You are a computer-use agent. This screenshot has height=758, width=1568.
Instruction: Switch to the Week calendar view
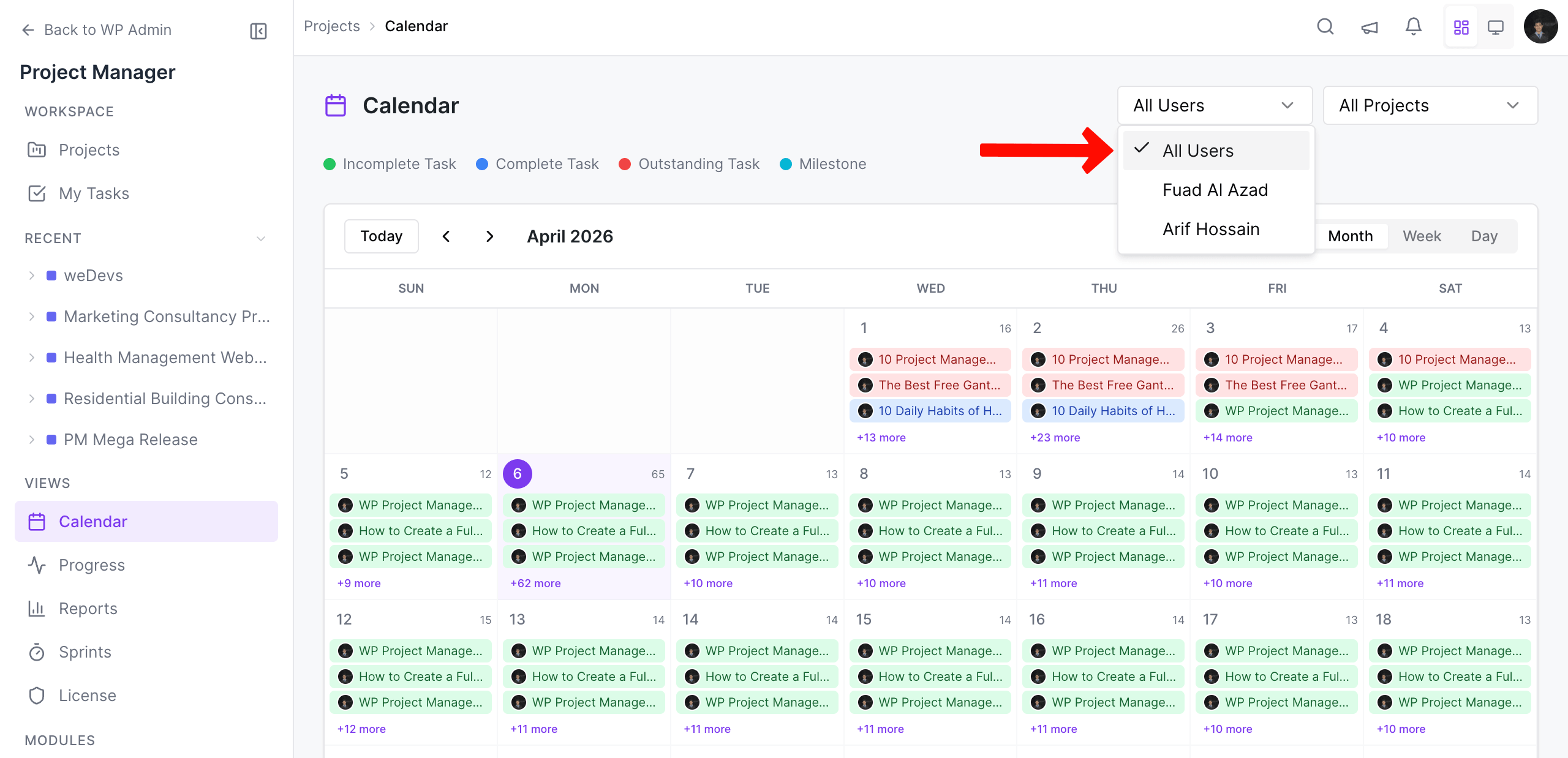click(x=1422, y=236)
